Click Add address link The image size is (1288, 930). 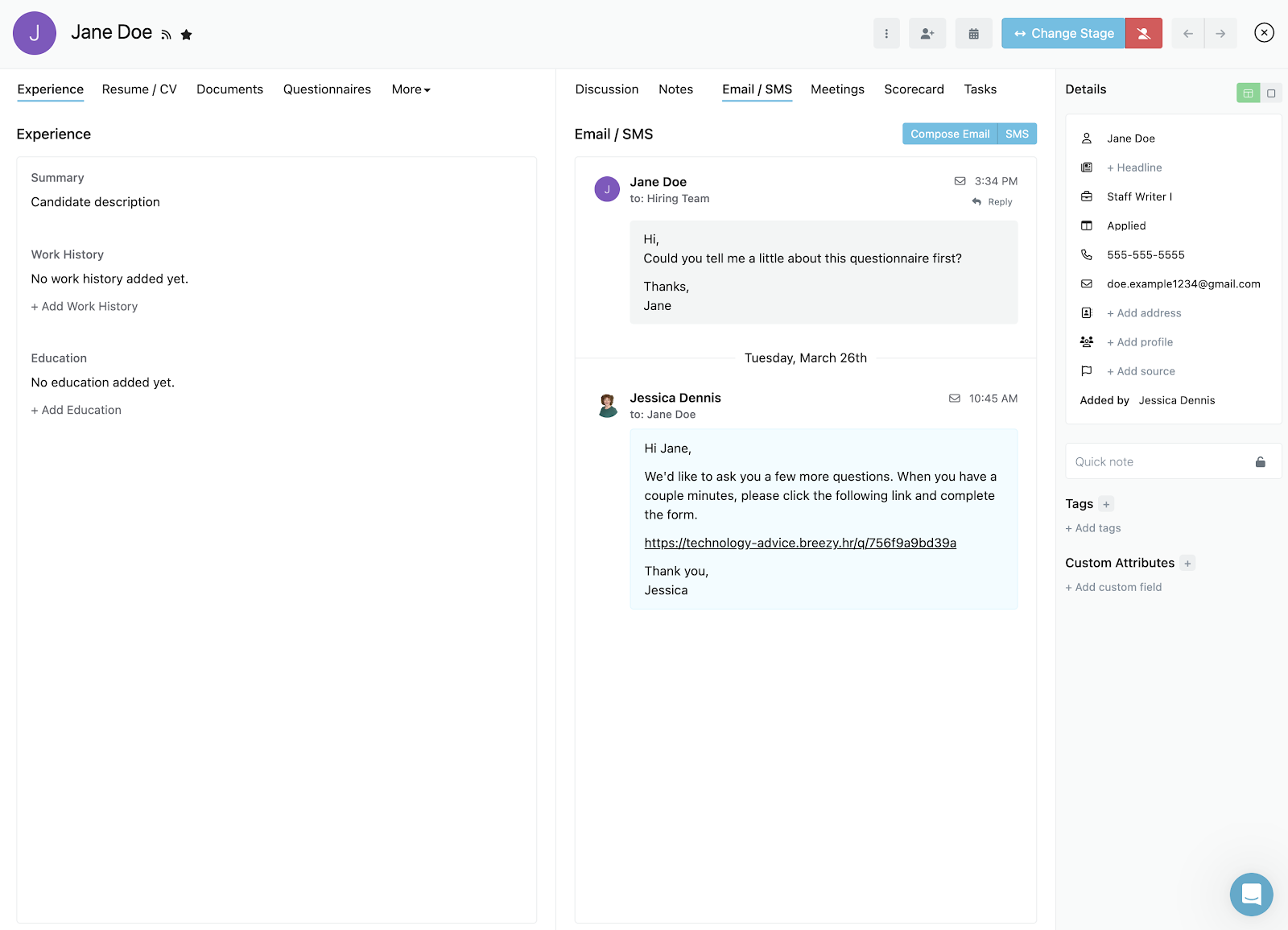coord(1144,313)
